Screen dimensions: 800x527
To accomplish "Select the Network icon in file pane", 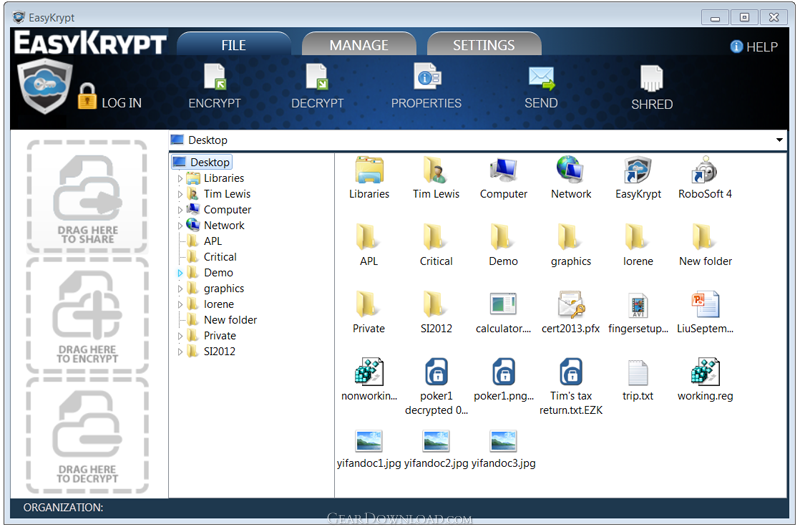I will point(570,170).
